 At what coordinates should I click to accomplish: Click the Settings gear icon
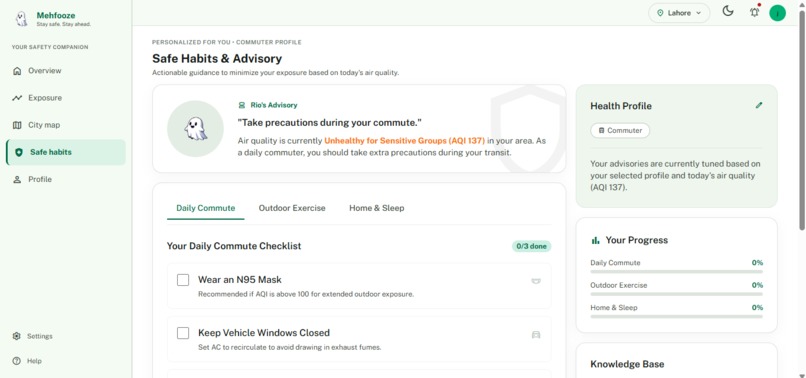tap(16, 336)
